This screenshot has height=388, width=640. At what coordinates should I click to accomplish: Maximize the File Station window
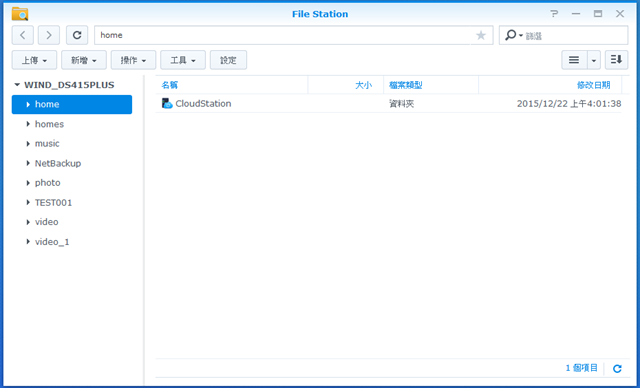click(598, 14)
